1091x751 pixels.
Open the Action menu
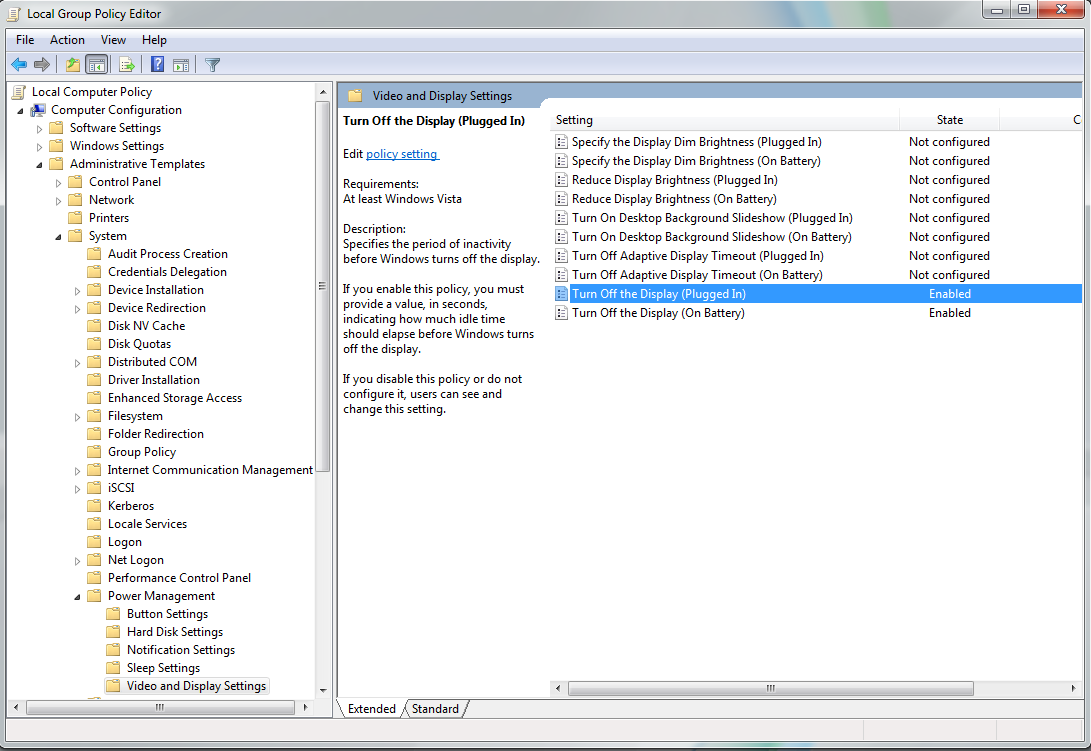tap(67, 40)
